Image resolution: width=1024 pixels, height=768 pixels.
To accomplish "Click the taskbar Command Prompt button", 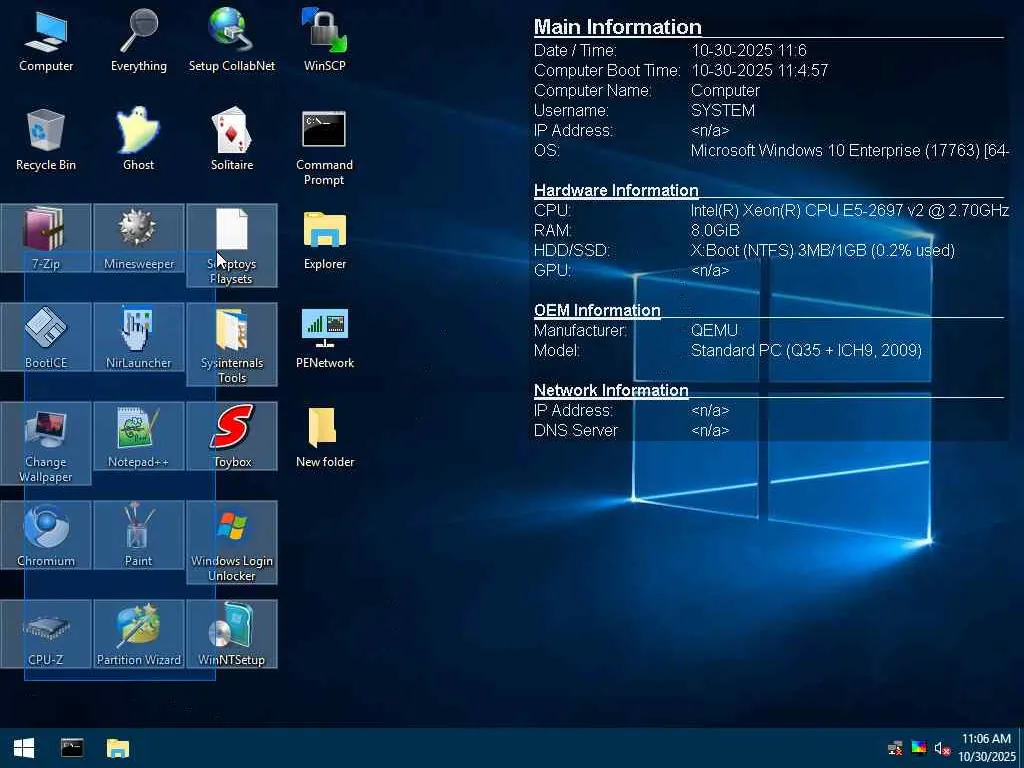I will tap(72, 748).
